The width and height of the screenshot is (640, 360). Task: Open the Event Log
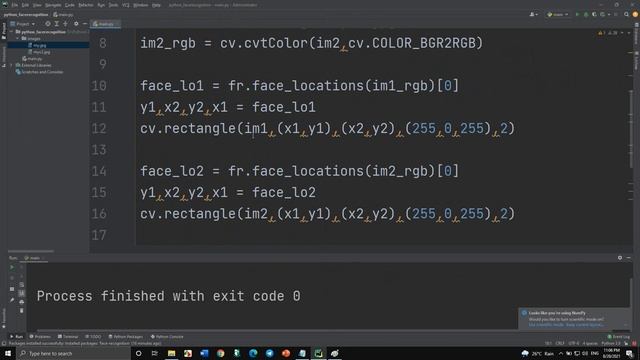click(x=618, y=337)
